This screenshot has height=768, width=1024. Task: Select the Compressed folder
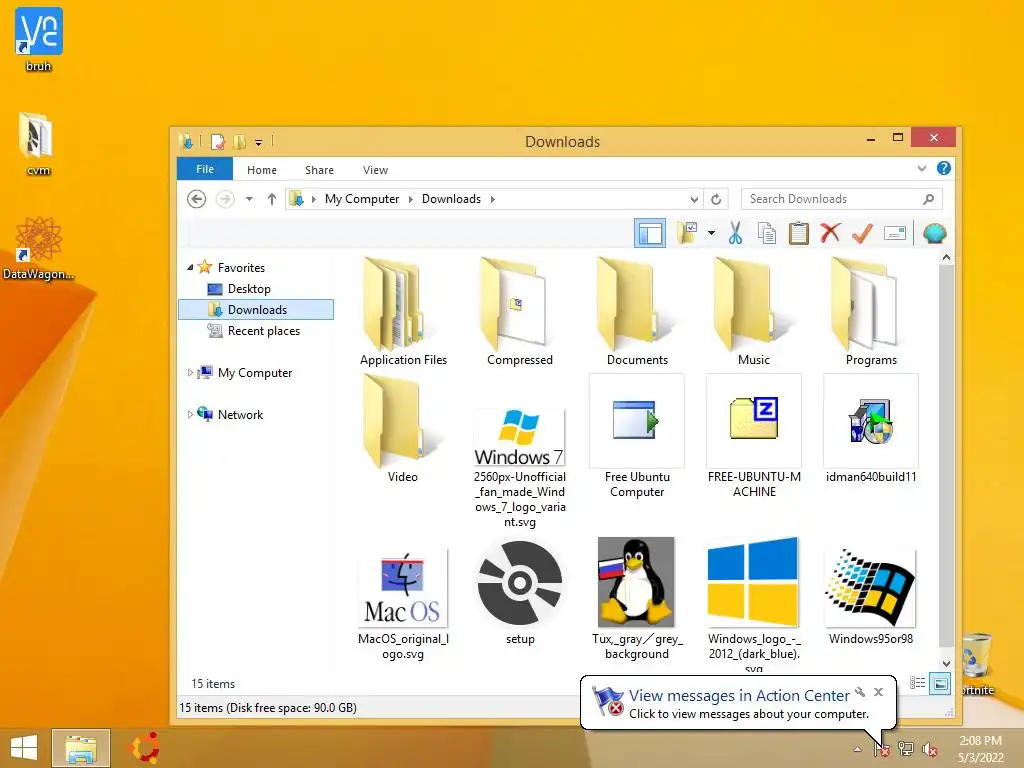[520, 312]
